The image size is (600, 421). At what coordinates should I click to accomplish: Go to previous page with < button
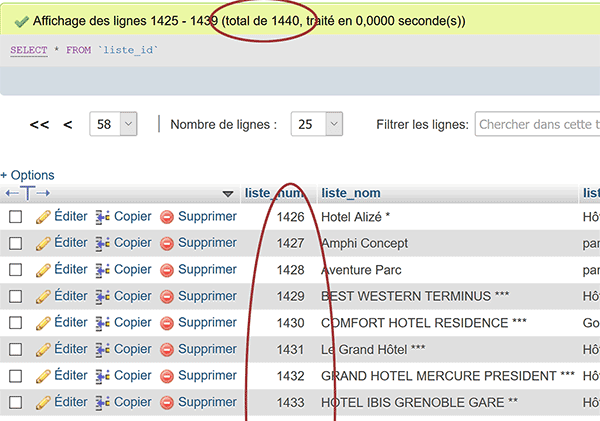68,125
